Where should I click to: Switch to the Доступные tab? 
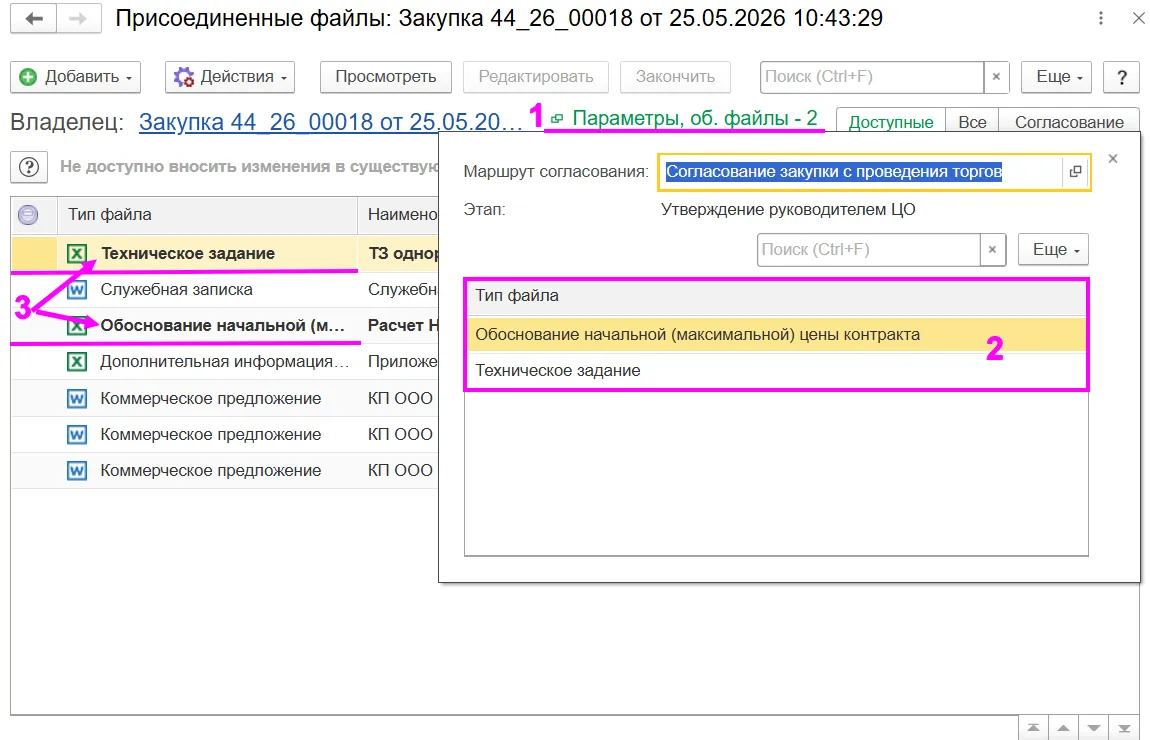[890, 122]
